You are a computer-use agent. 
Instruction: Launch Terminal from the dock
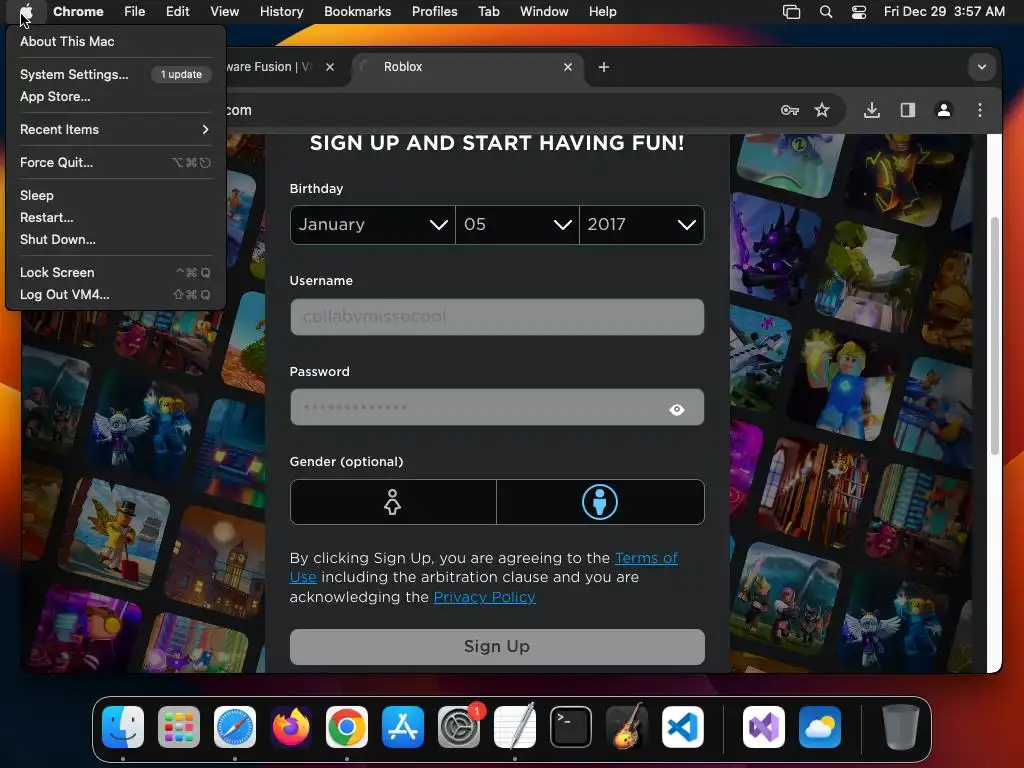[x=571, y=727]
